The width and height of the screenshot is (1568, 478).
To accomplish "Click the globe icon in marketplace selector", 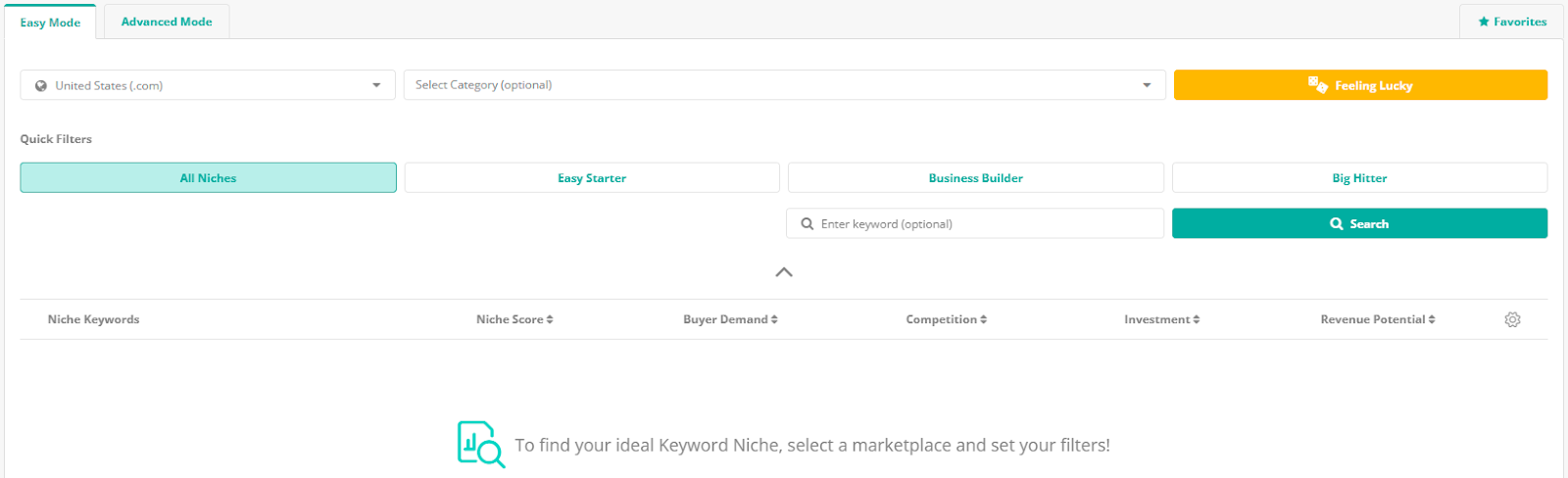I will click(41, 85).
